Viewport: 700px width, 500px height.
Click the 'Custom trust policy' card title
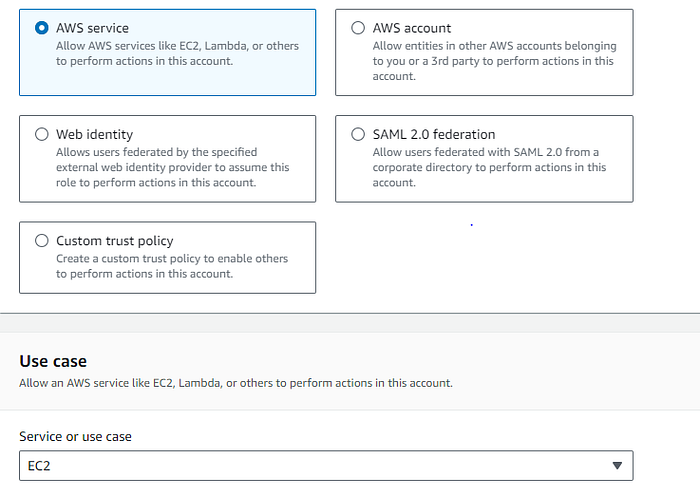coord(115,241)
